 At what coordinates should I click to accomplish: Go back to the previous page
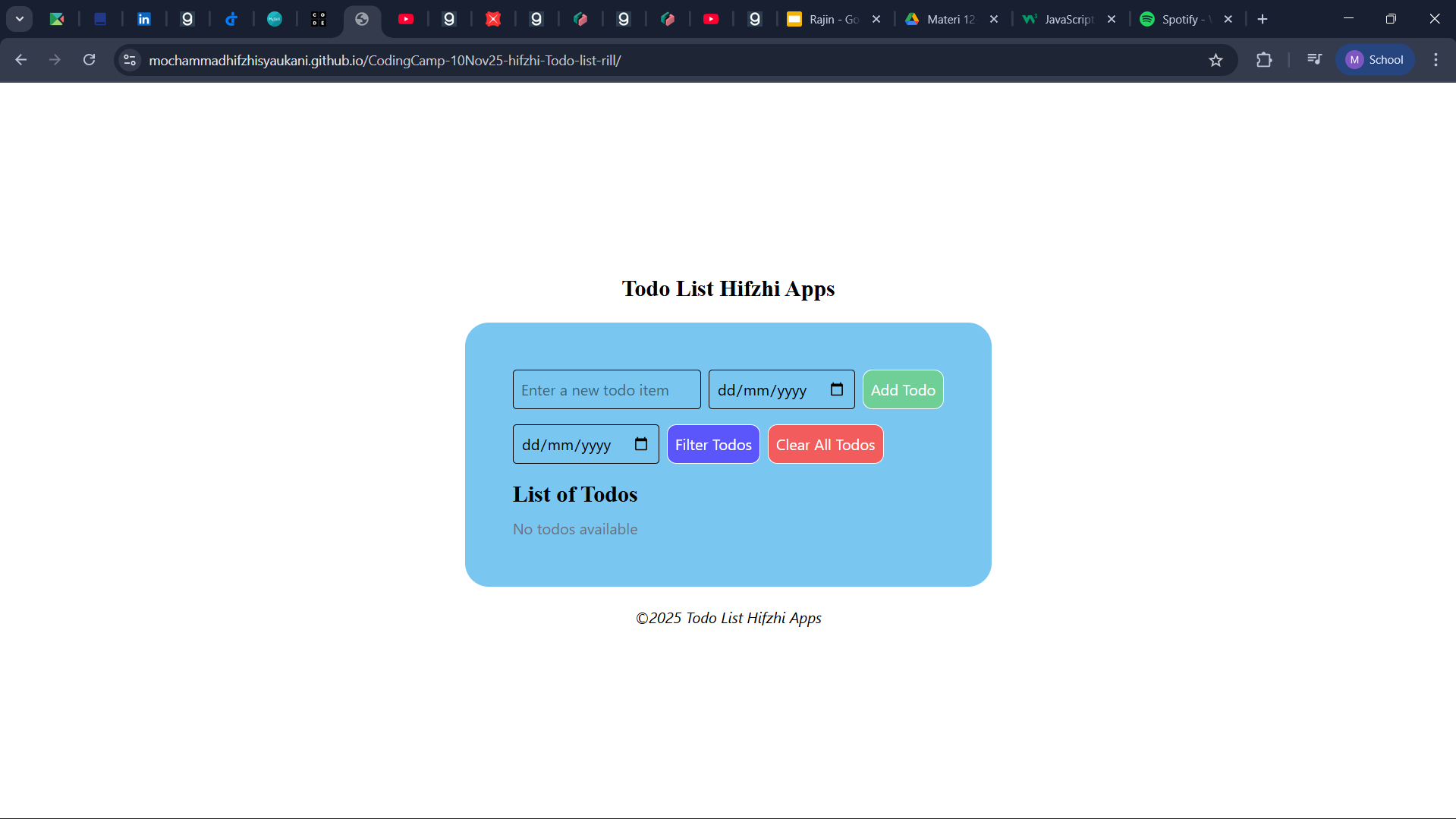tap(20, 59)
